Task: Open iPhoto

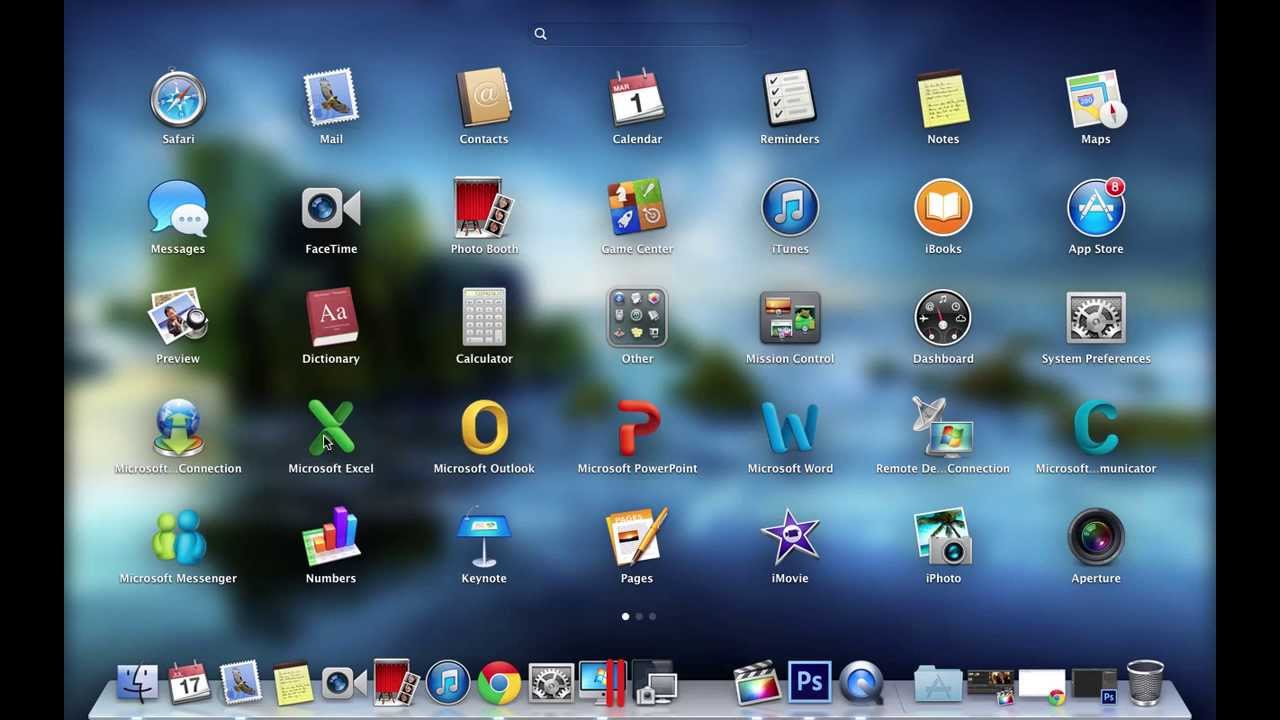Action: click(943, 539)
